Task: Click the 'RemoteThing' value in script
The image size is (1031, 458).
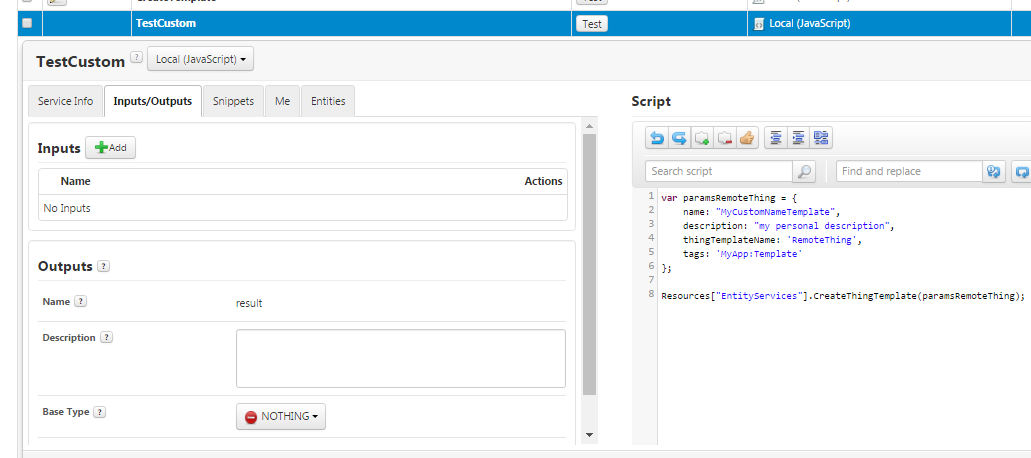Action: click(821, 240)
